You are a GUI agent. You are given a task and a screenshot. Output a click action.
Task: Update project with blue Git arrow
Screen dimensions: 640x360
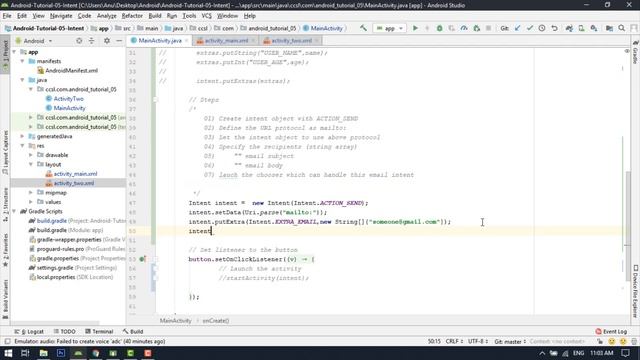(x=518, y=28)
